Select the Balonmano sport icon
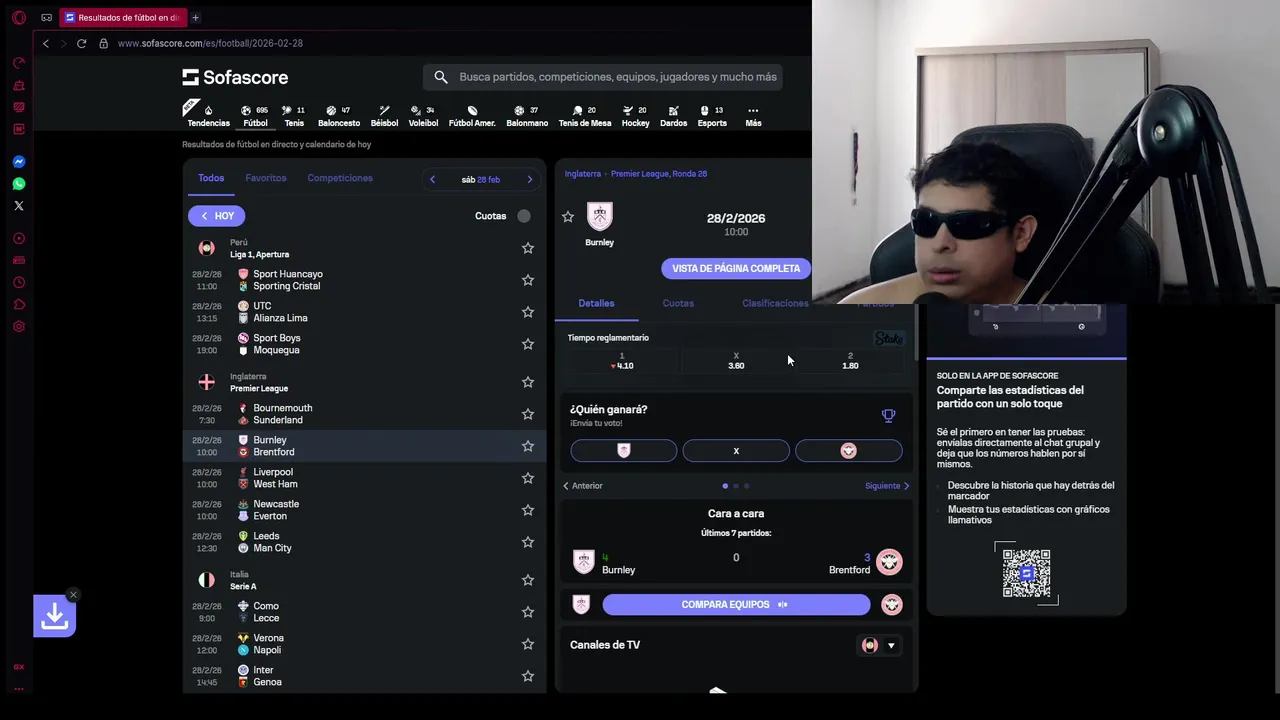Screen dimensions: 1280x720 527,116
